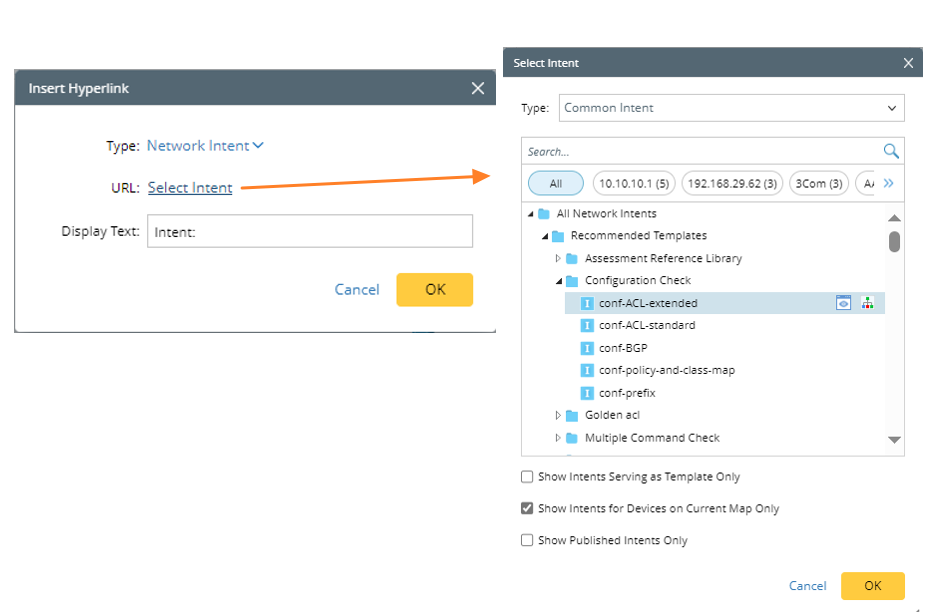Click the topology icon on conf-ACL-extended
The height and width of the screenshot is (612, 935).
(x=867, y=303)
